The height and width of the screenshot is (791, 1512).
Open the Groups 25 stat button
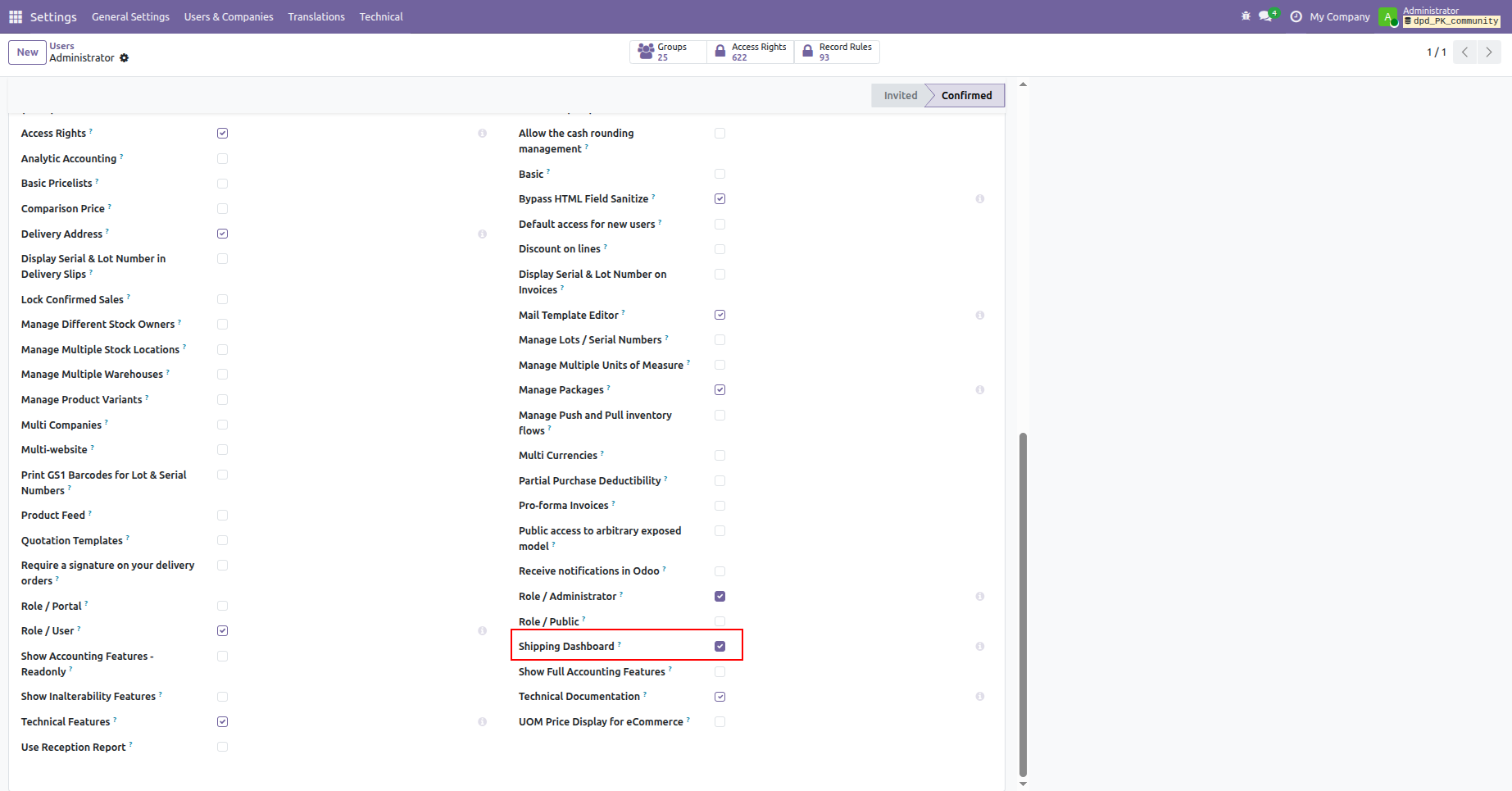(668, 52)
